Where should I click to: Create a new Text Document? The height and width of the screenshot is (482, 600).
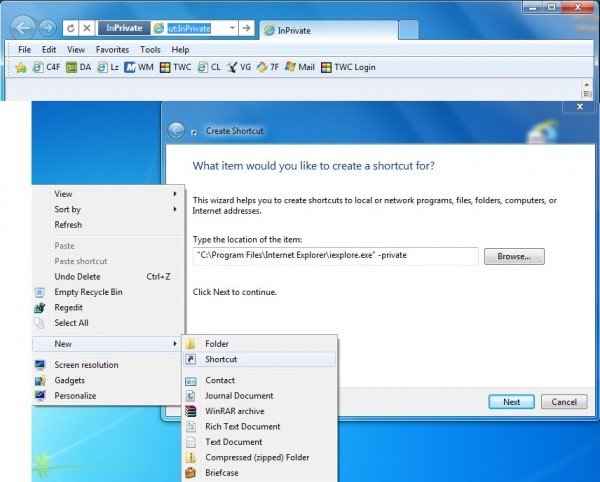pyautogui.click(x=260, y=442)
